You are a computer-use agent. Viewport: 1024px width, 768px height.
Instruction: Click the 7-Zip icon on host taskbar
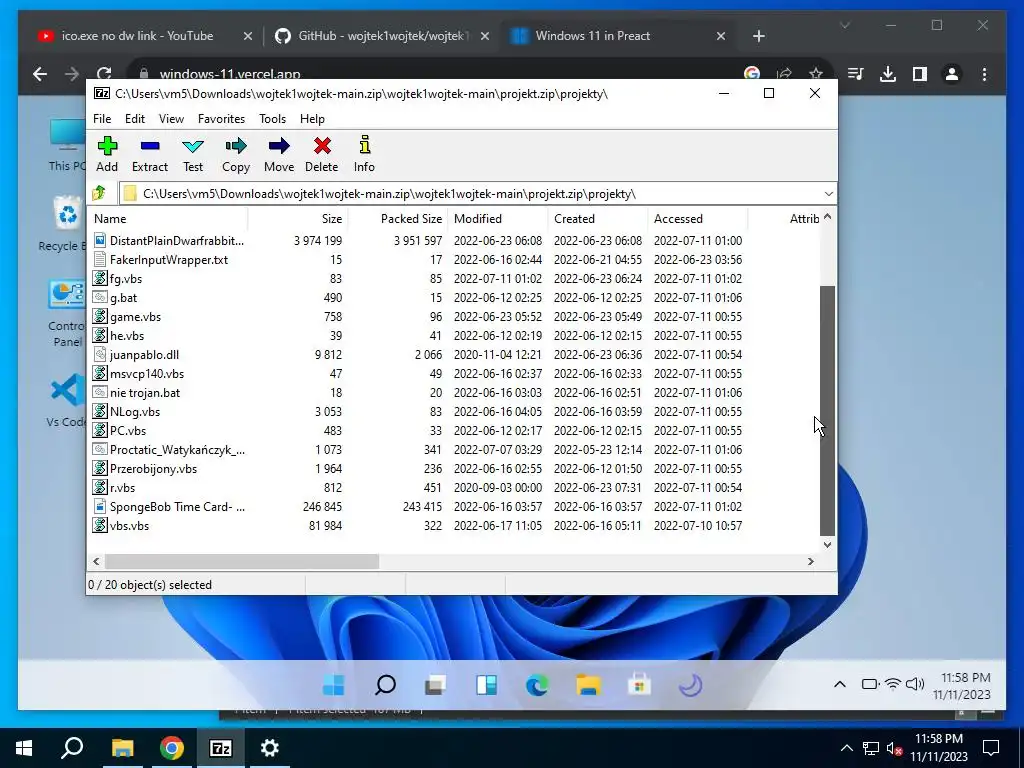click(221, 748)
